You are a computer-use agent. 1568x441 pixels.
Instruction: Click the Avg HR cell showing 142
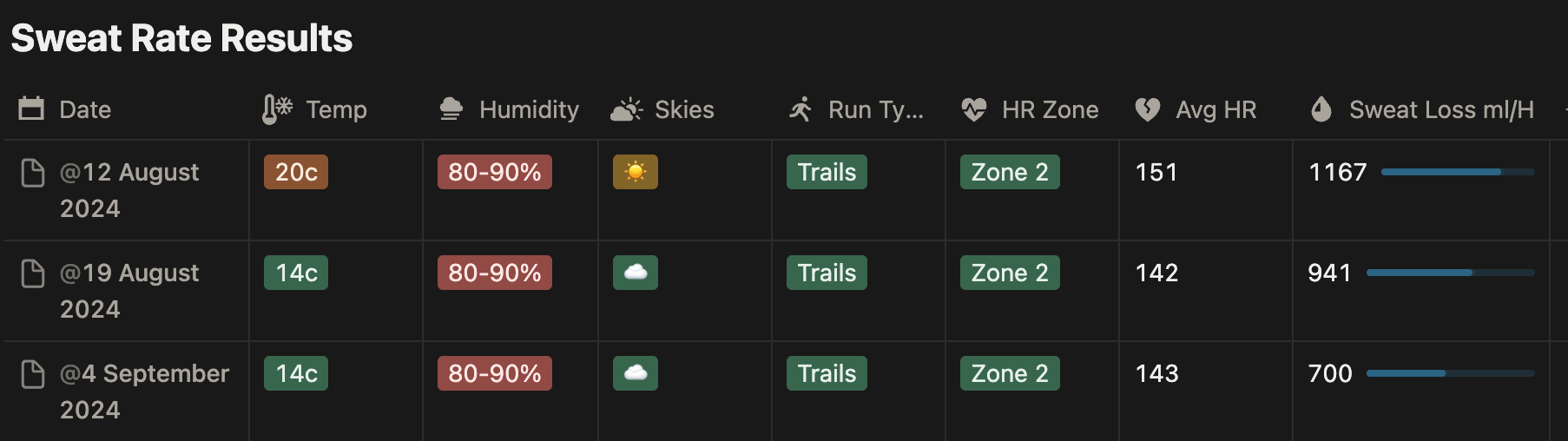(x=1157, y=273)
